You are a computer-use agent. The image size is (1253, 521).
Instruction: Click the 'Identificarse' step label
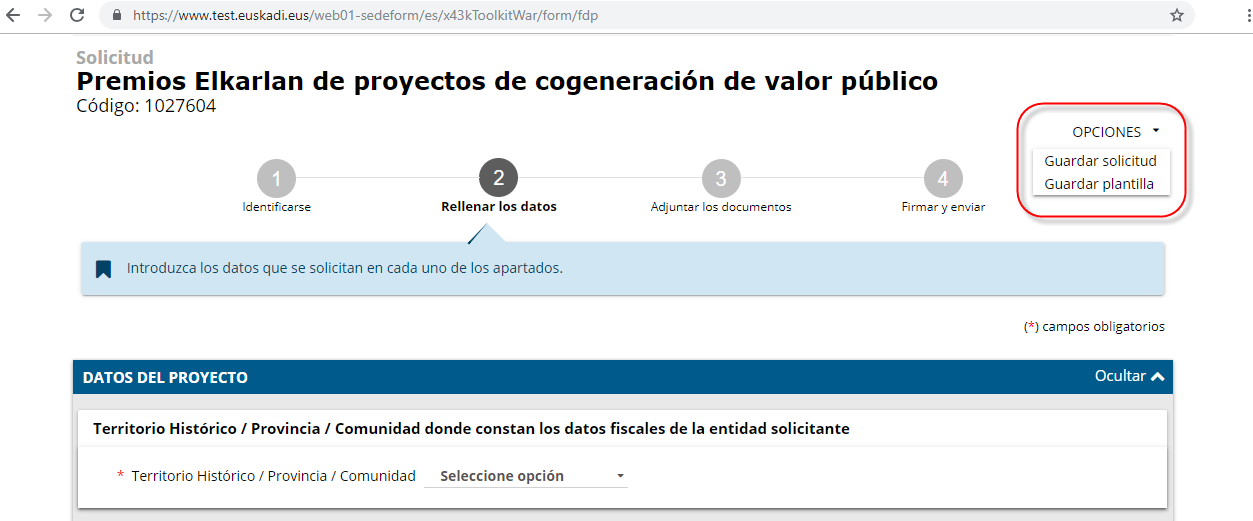[276, 207]
